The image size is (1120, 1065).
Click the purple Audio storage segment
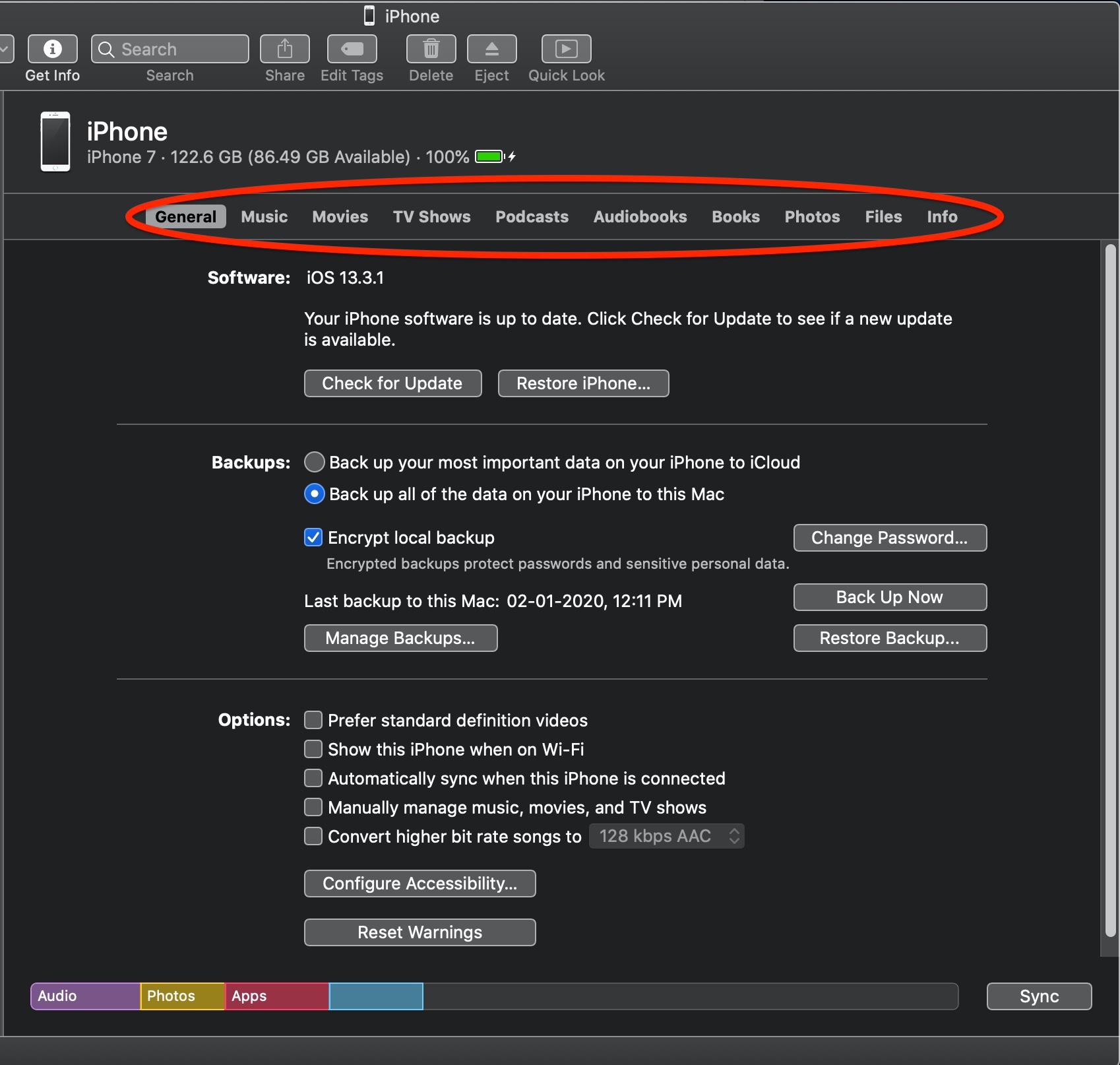point(84,996)
